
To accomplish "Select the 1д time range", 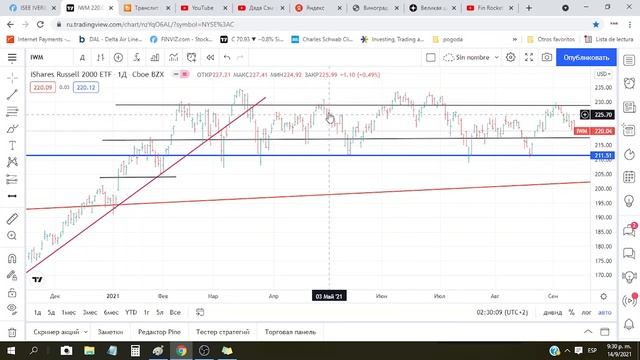I will [x=38, y=312].
